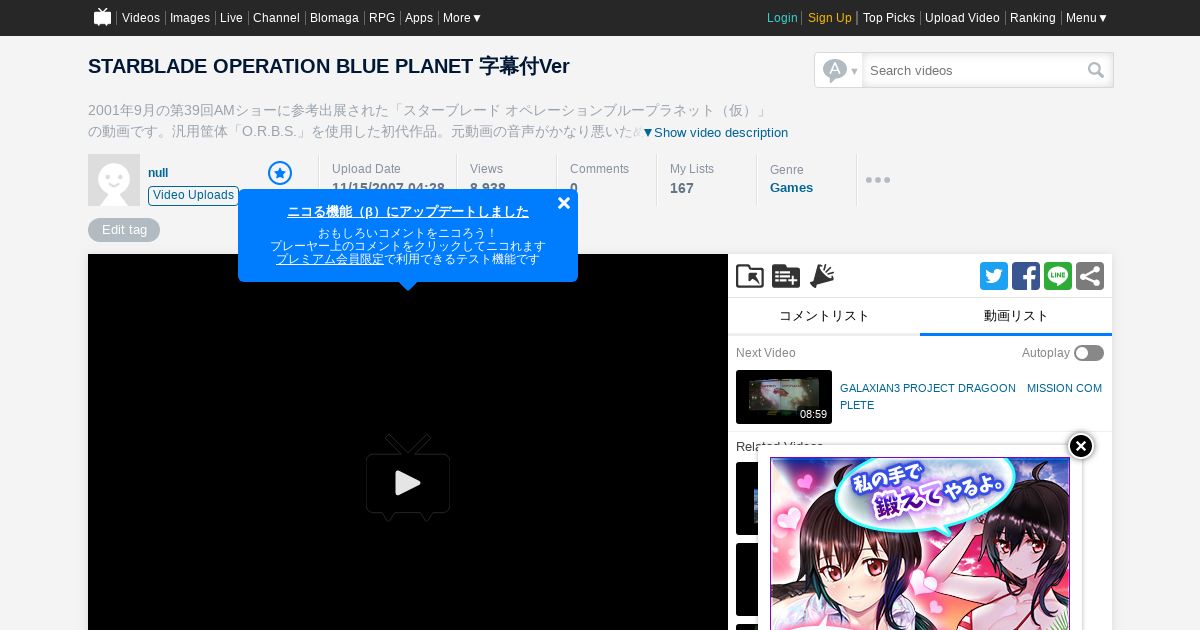Expand the More dropdown menu

pyautogui.click(x=462, y=18)
